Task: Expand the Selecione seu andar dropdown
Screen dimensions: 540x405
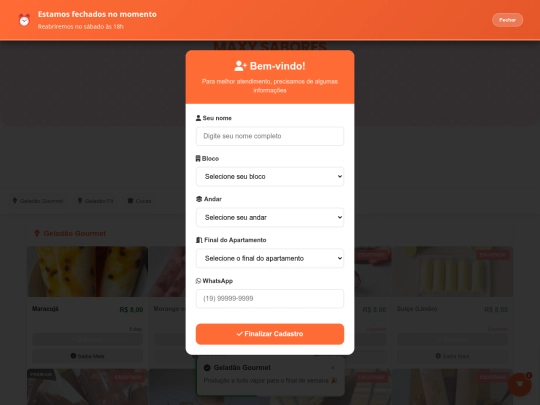Action: coord(270,217)
